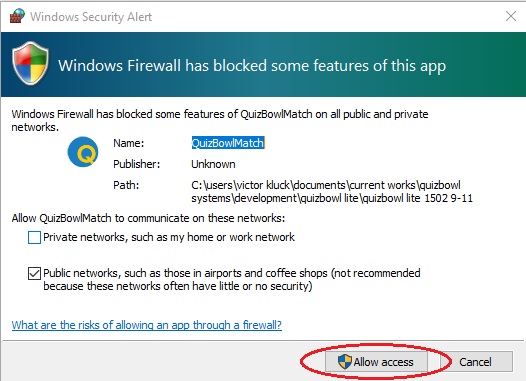
Task: Open the firewall risks help link
Action: point(147,325)
